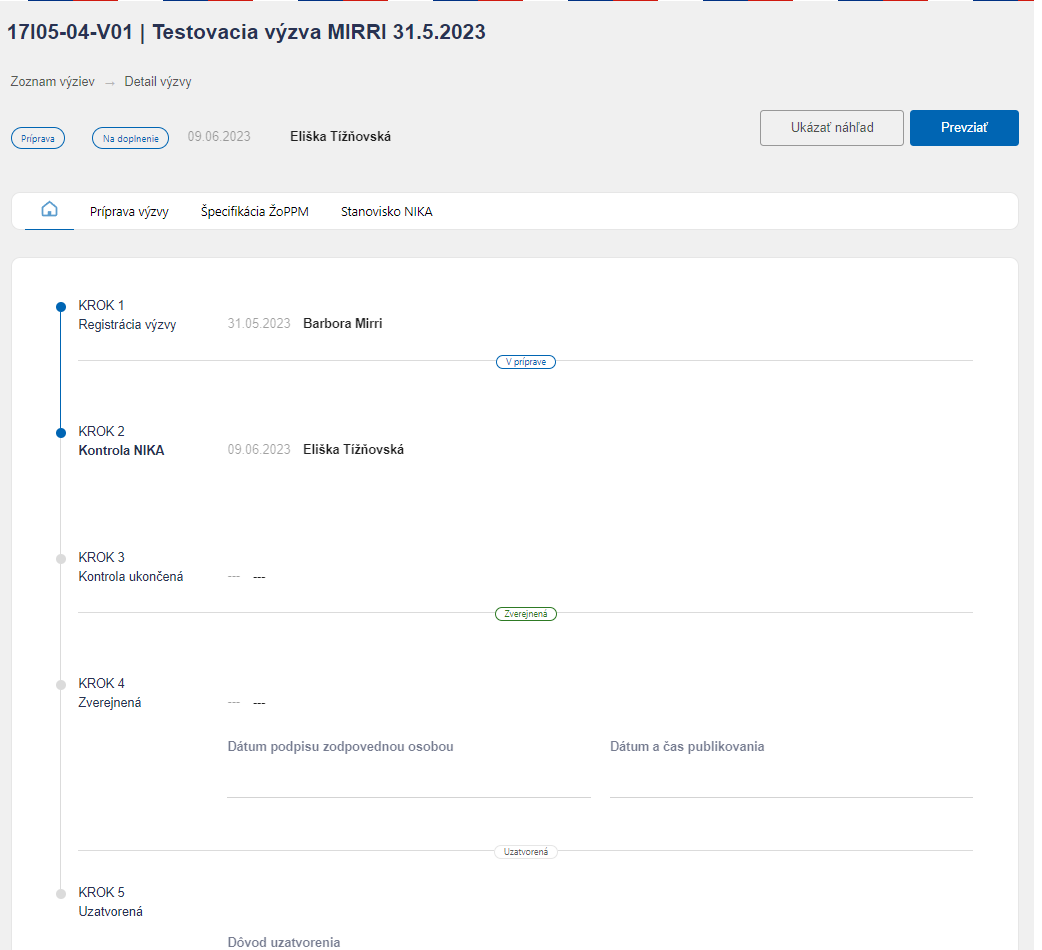Click the Dátum podpisu zodpovednou osobou field
This screenshot has width=1042, height=950.
coord(409,769)
